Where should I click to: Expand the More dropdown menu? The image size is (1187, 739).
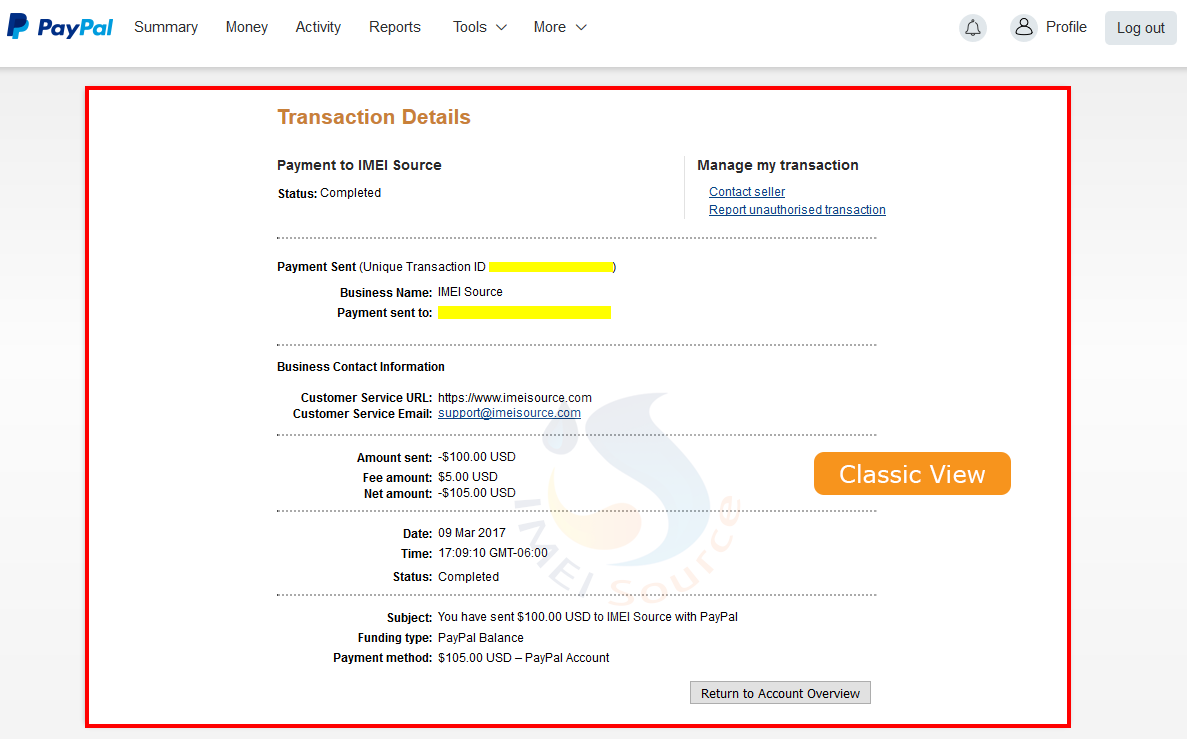[560, 27]
